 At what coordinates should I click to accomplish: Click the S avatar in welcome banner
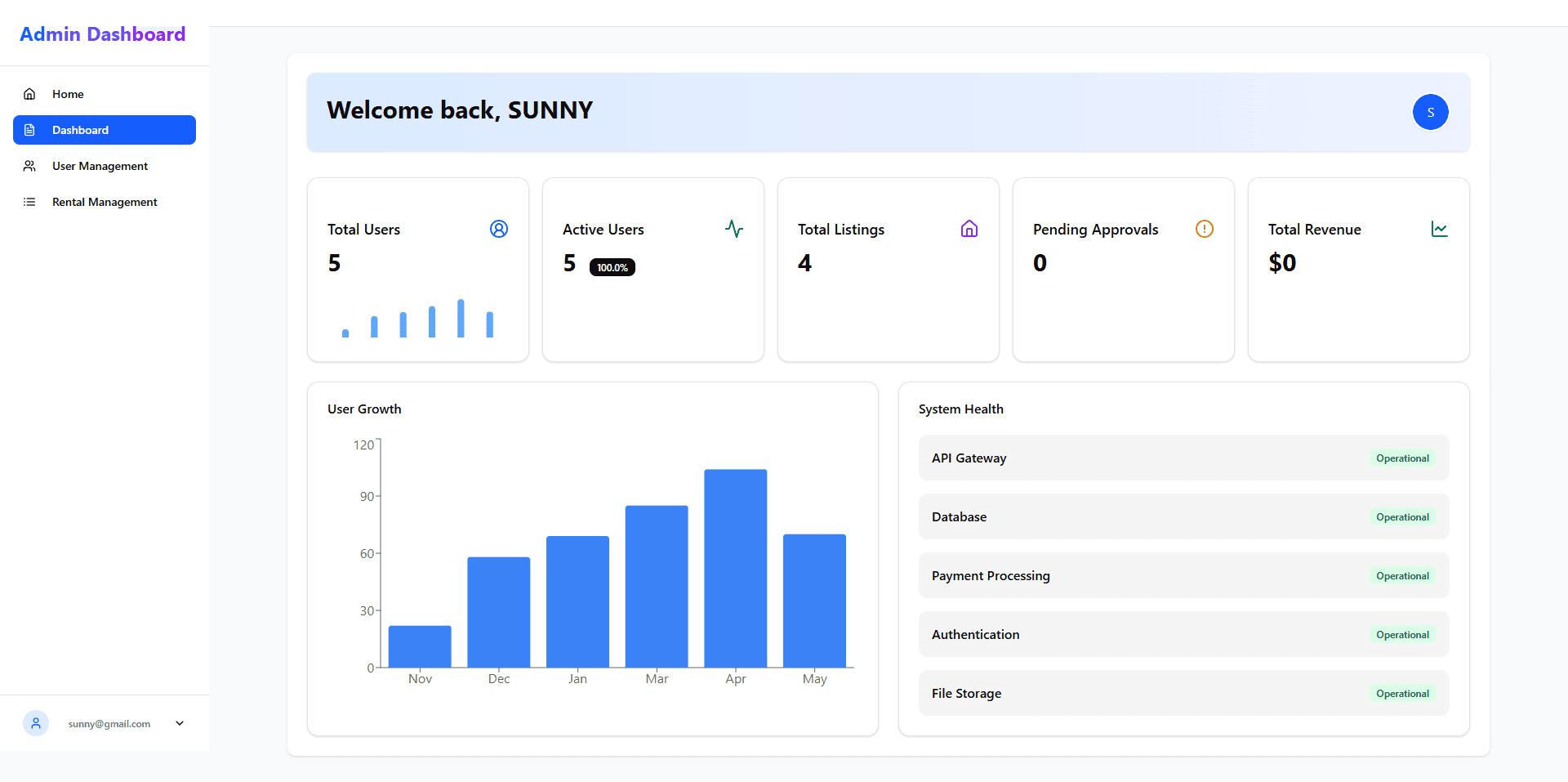1431,112
